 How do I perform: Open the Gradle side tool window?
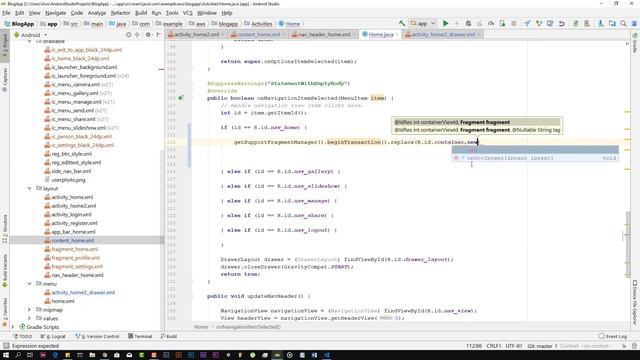click(x=635, y=43)
